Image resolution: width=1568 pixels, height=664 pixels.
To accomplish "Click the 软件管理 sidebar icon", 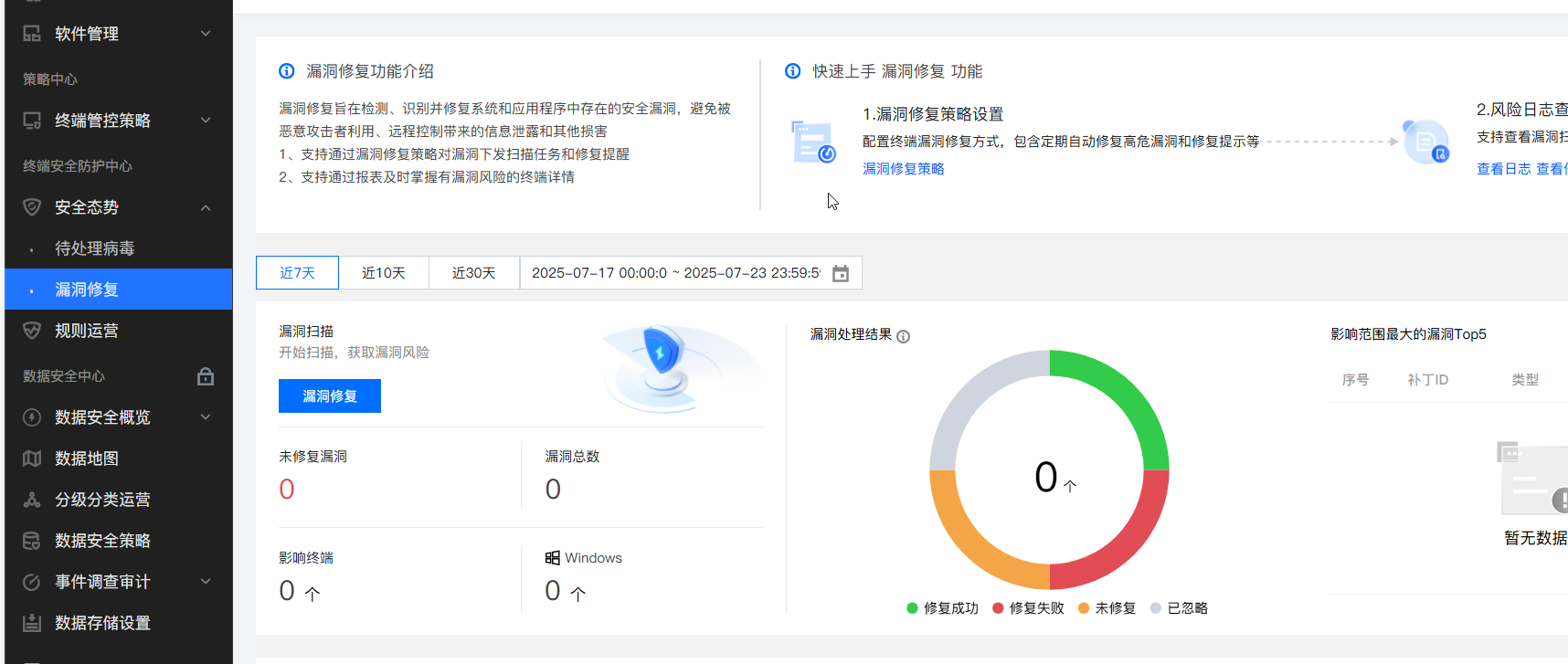I will click(32, 34).
